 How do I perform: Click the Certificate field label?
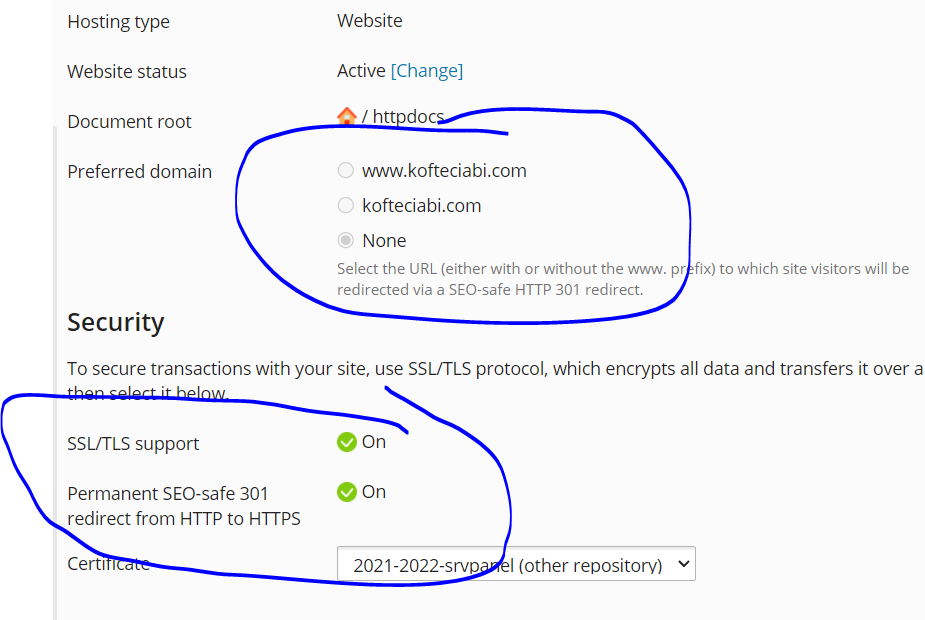tap(109, 564)
